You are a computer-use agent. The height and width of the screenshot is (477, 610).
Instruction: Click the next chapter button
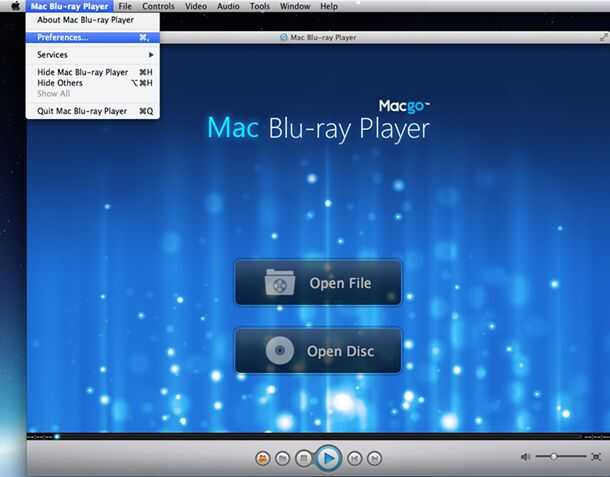tap(375, 458)
